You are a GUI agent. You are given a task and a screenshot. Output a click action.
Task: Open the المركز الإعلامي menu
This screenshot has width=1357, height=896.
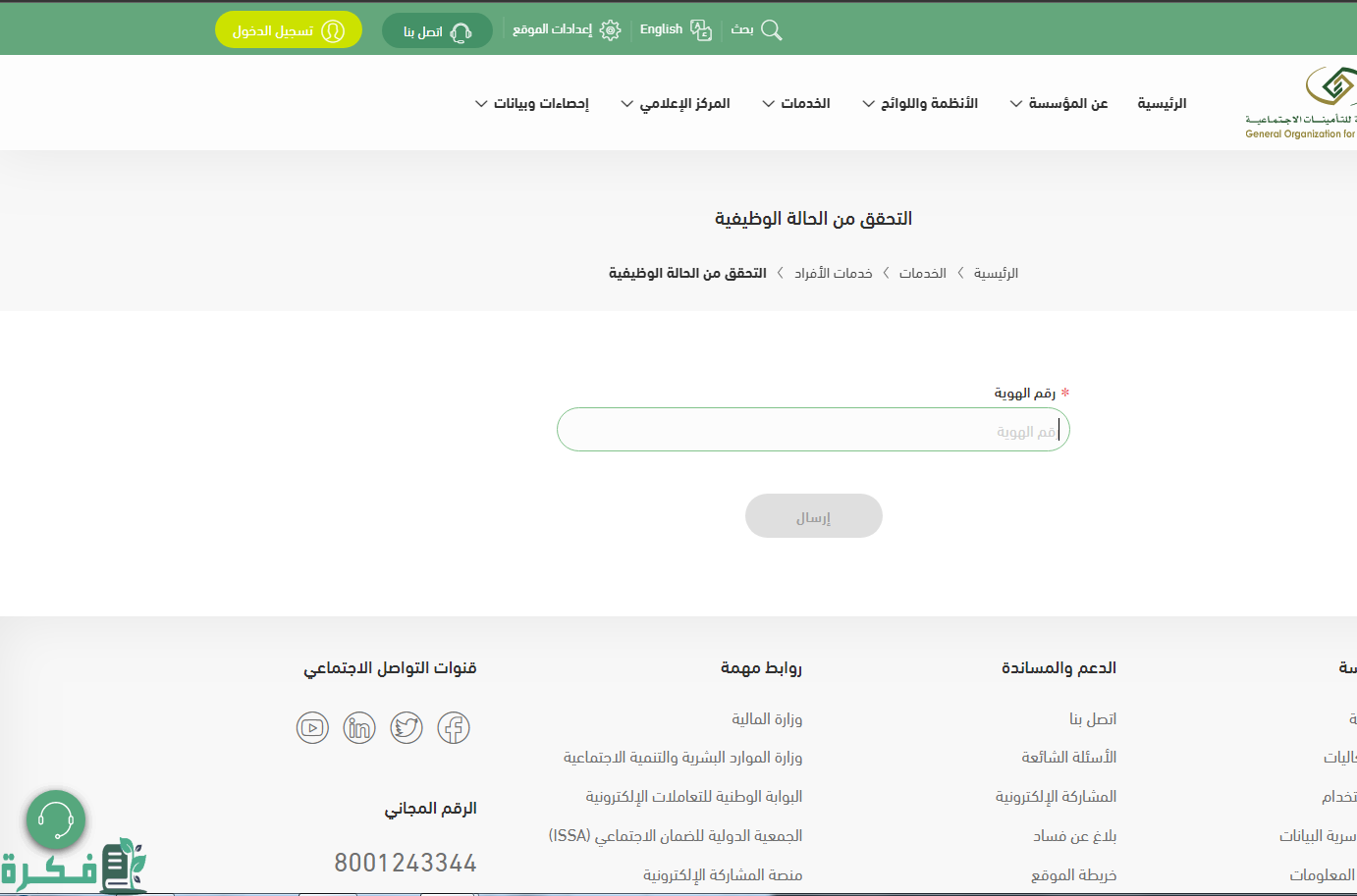pyautogui.click(x=676, y=104)
